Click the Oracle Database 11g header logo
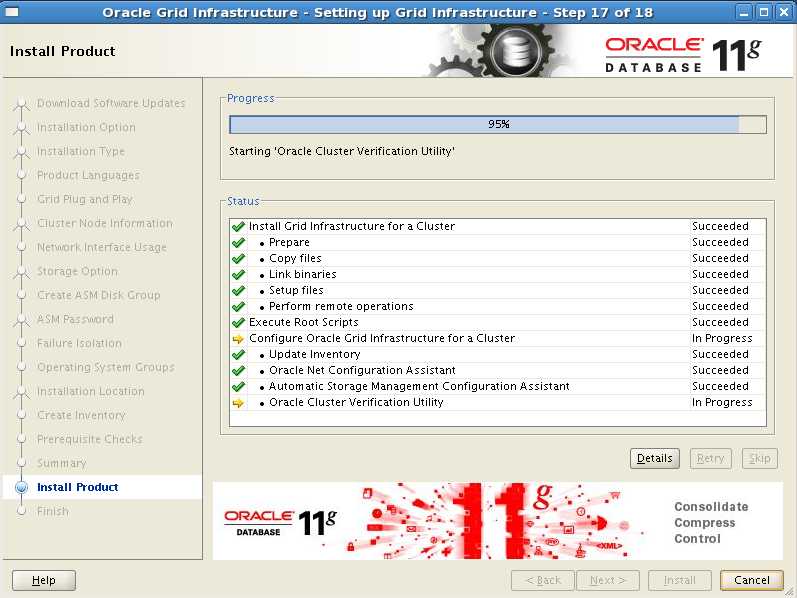 683,54
